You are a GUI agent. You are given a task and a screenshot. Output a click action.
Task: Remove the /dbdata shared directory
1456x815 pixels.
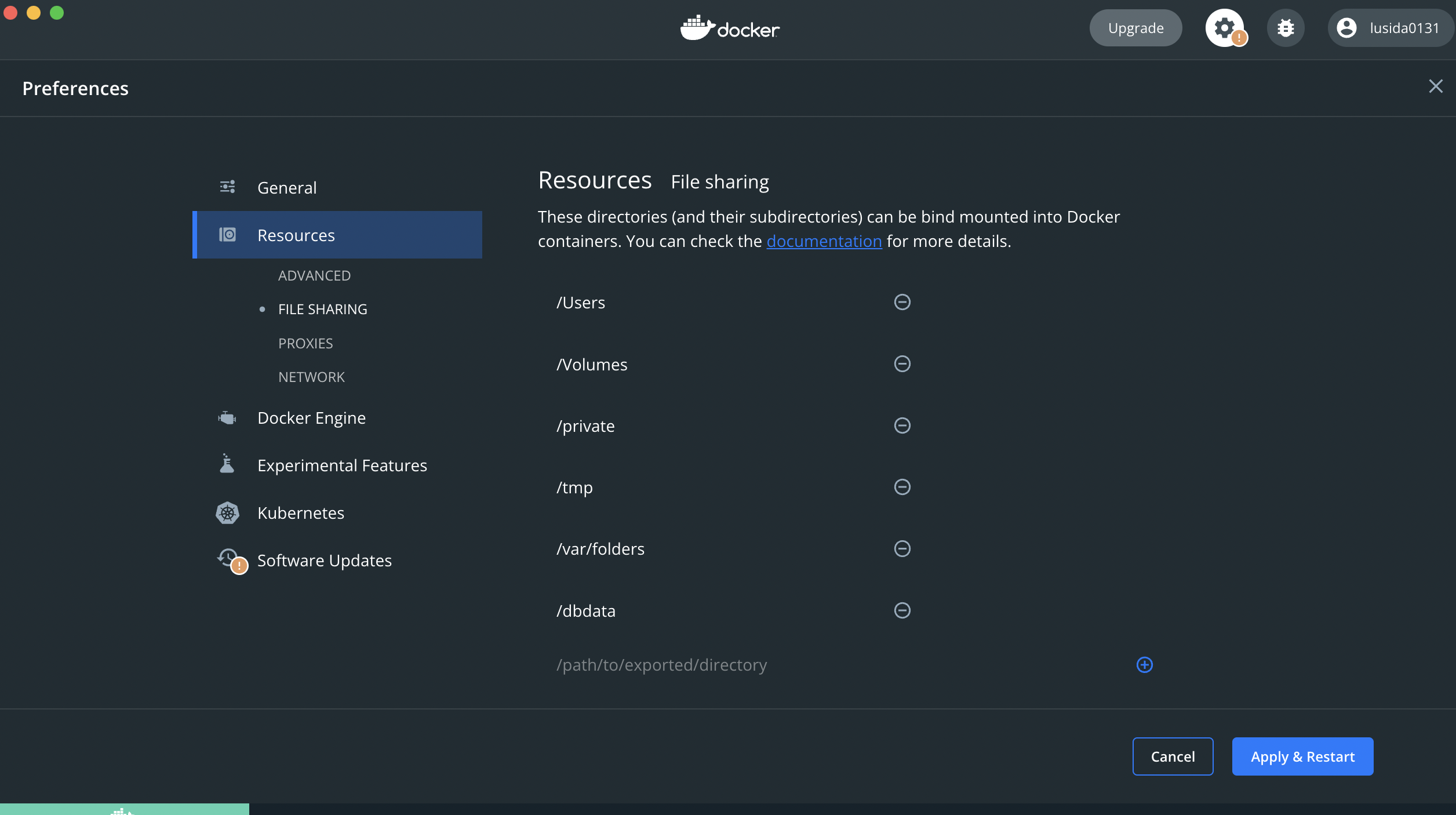pyautogui.click(x=902, y=610)
